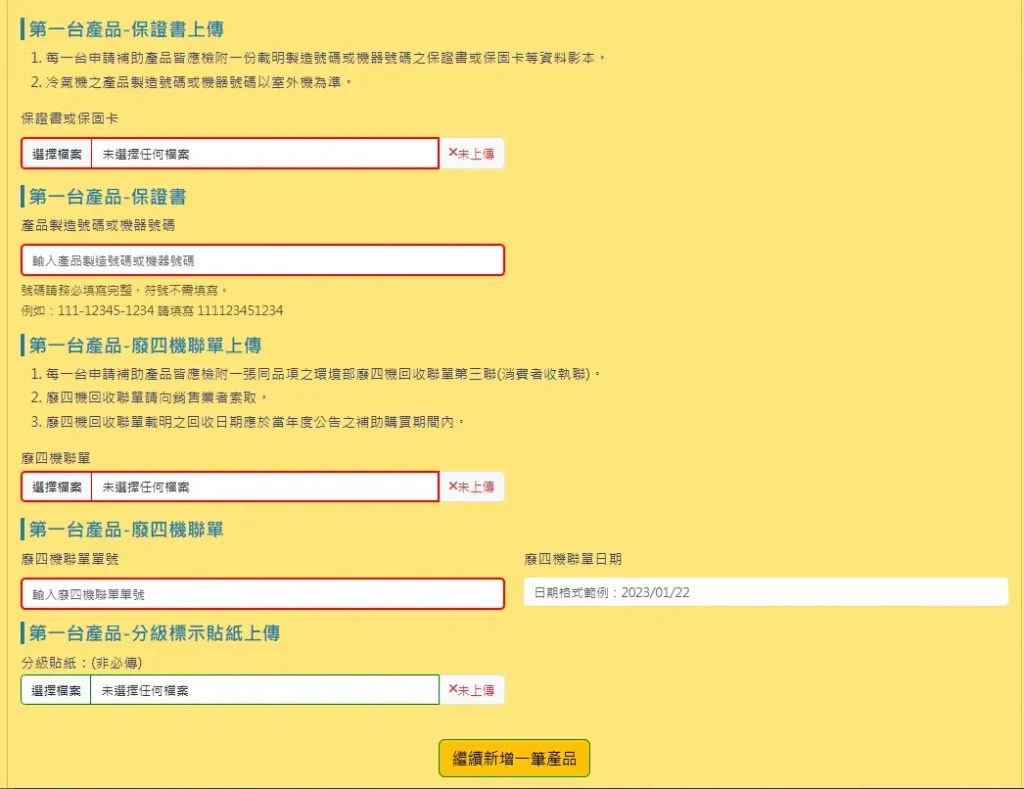Click 選擇檔案 button under 廢四機聯單
The width and height of the screenshot is (1024, 789).
pos(54,486)
